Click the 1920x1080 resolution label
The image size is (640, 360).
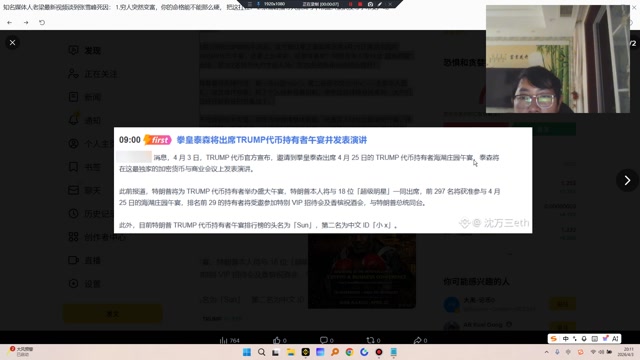click(x=274, y=4)
